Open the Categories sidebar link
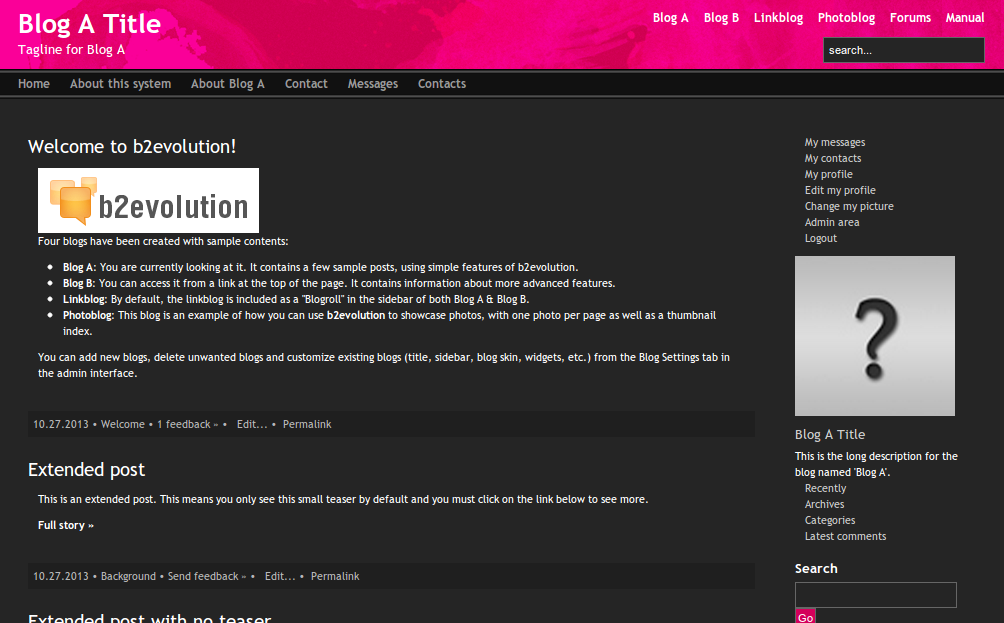Image resolution: width=1004 pixels, height=623 pixels. pyautogui.click(x=830, y=520)
